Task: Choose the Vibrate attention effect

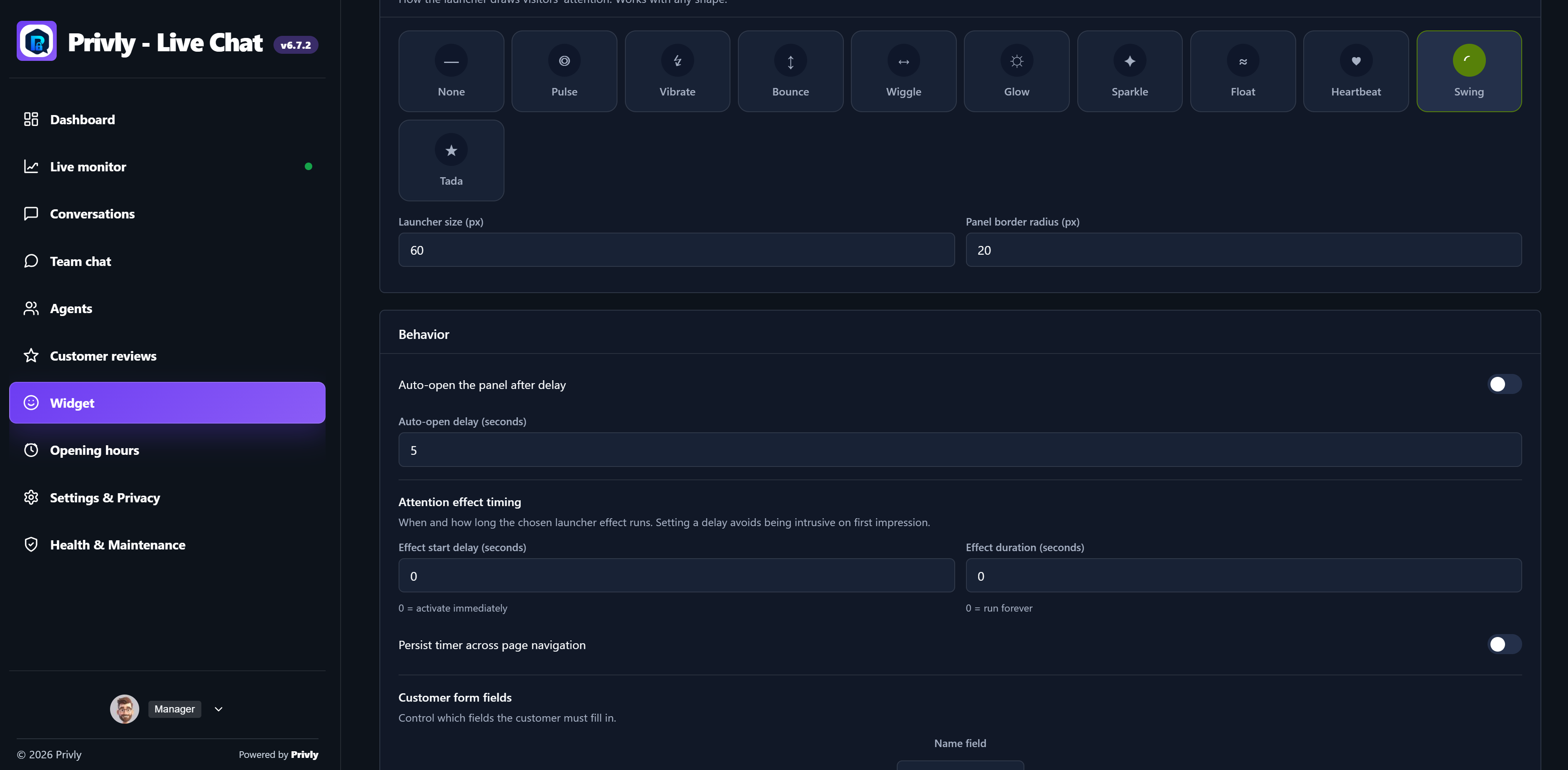Action: (x=677, y=71)
